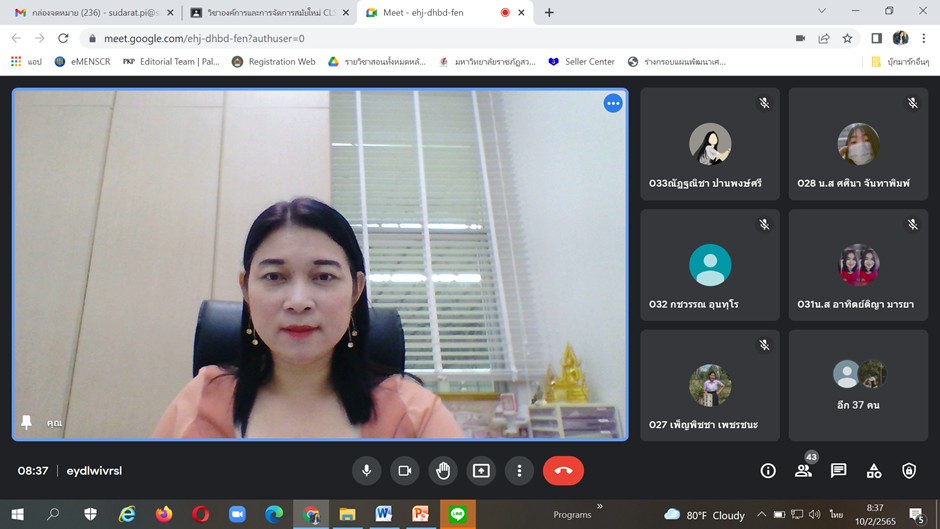Pin icon on the main video tile

coord(27,423)
